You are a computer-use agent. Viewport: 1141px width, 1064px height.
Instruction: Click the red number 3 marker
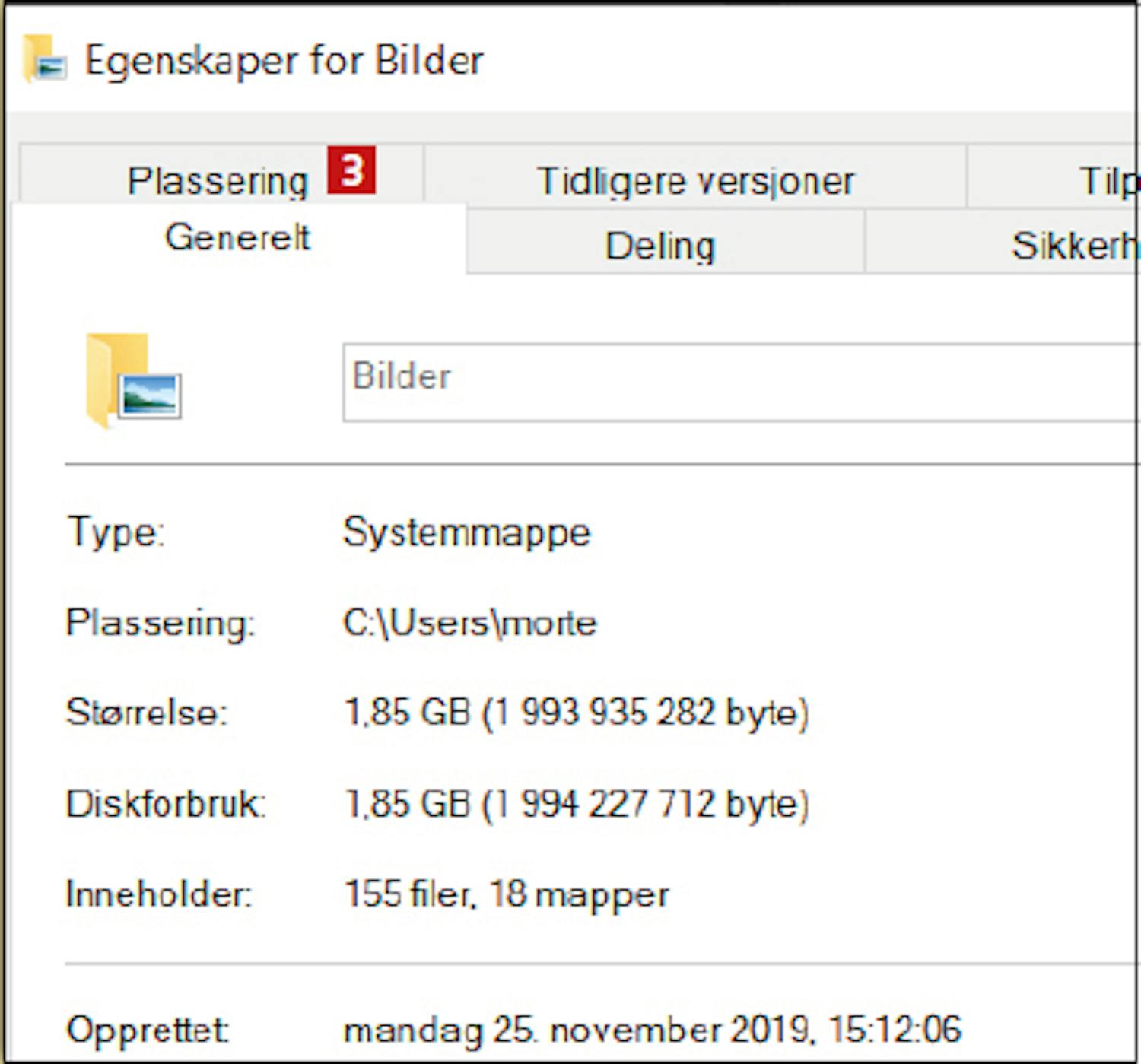[351, 170]
